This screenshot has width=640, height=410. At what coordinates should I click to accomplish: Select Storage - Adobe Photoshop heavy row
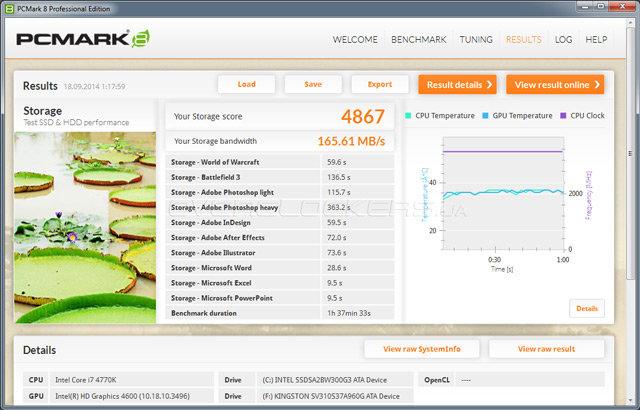click(x=280, y=207)
